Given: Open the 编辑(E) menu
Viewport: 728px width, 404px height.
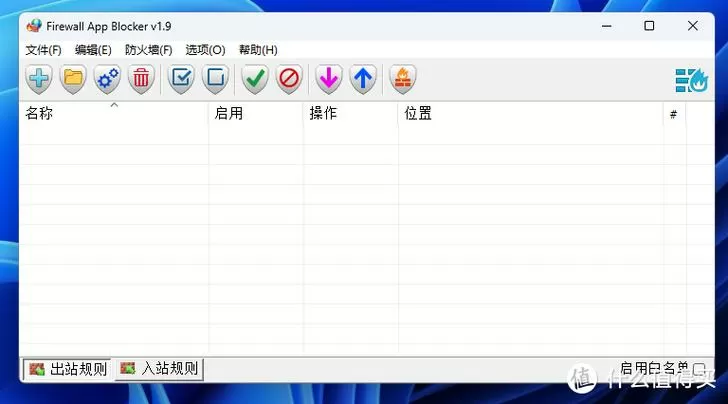Looking at the screenshot, I should coord(93,50).
